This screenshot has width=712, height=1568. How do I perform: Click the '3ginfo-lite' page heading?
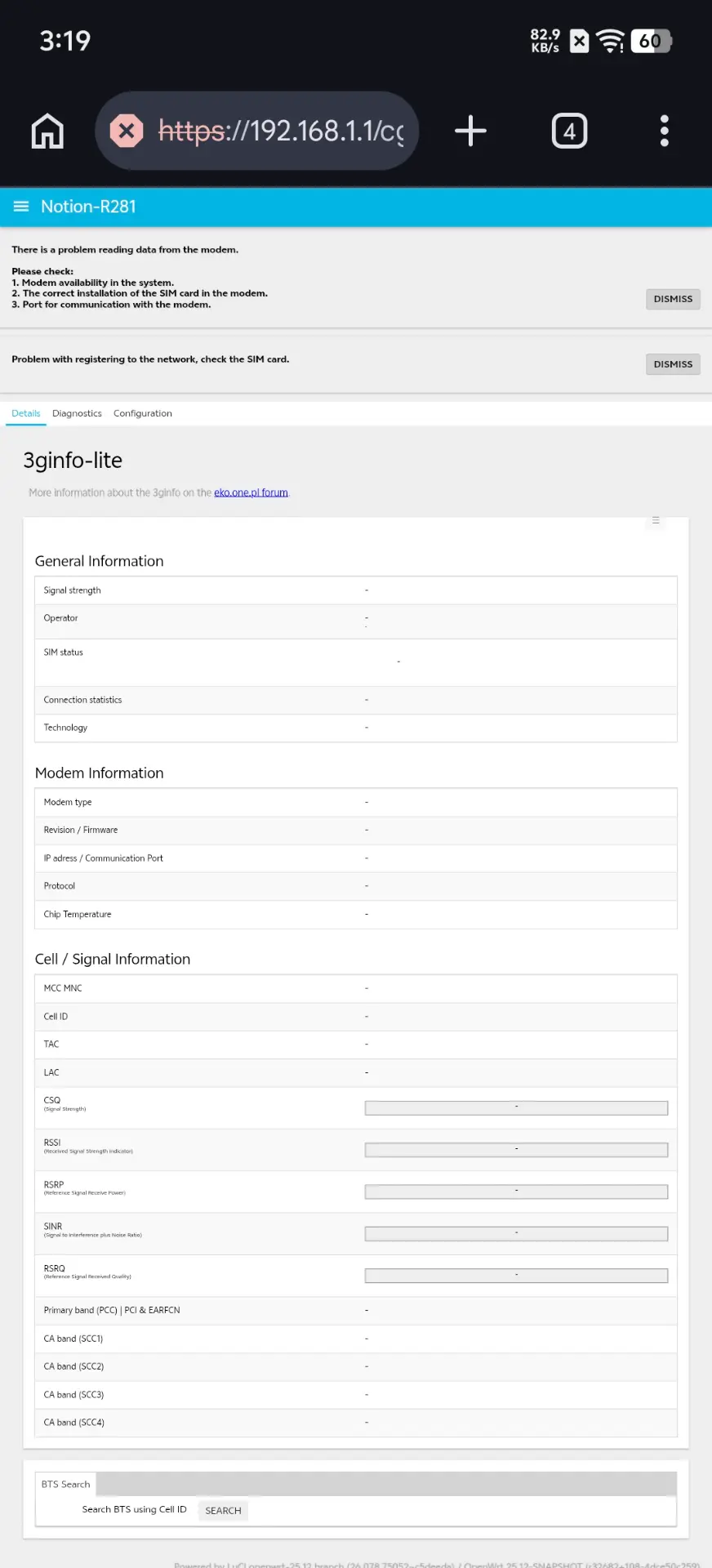coord(73,461)
